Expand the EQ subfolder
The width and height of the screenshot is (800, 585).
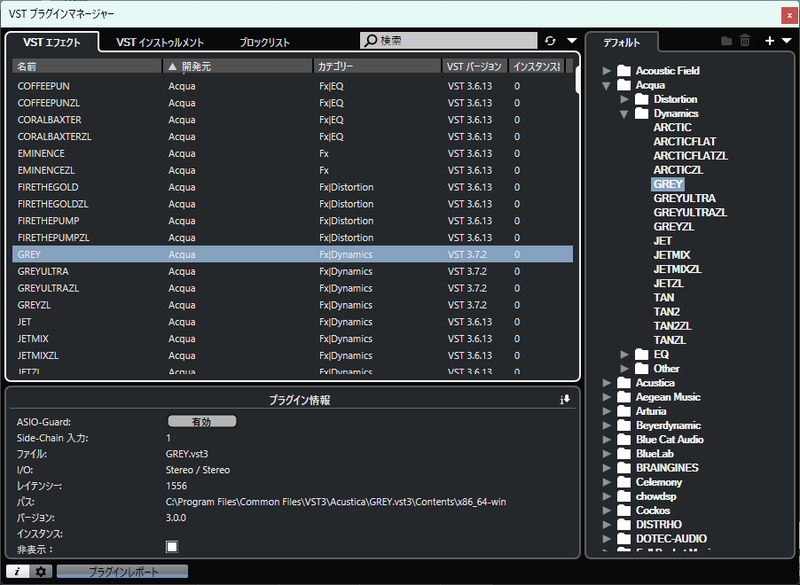624,354
